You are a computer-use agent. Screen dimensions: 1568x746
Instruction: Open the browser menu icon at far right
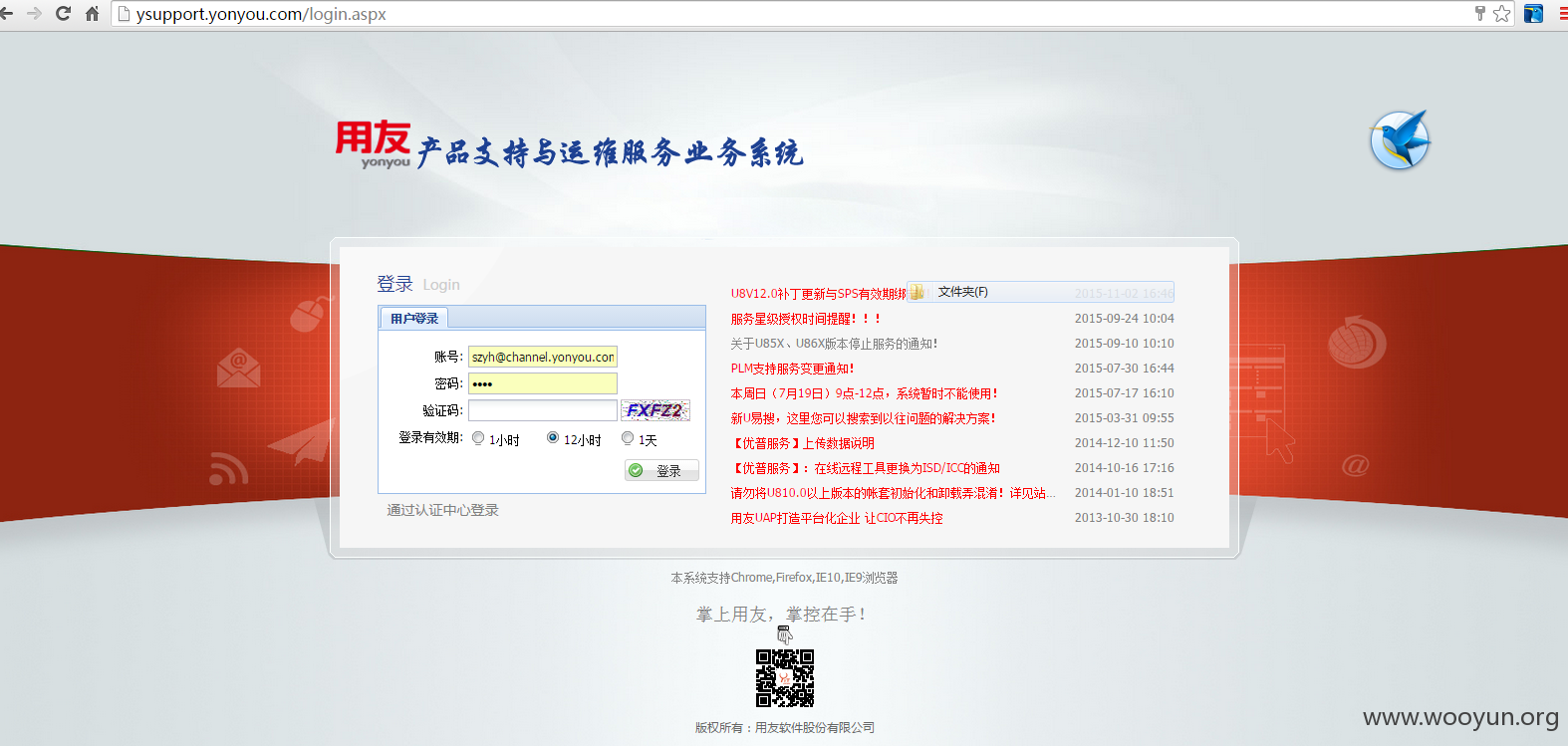point(1563,14)
